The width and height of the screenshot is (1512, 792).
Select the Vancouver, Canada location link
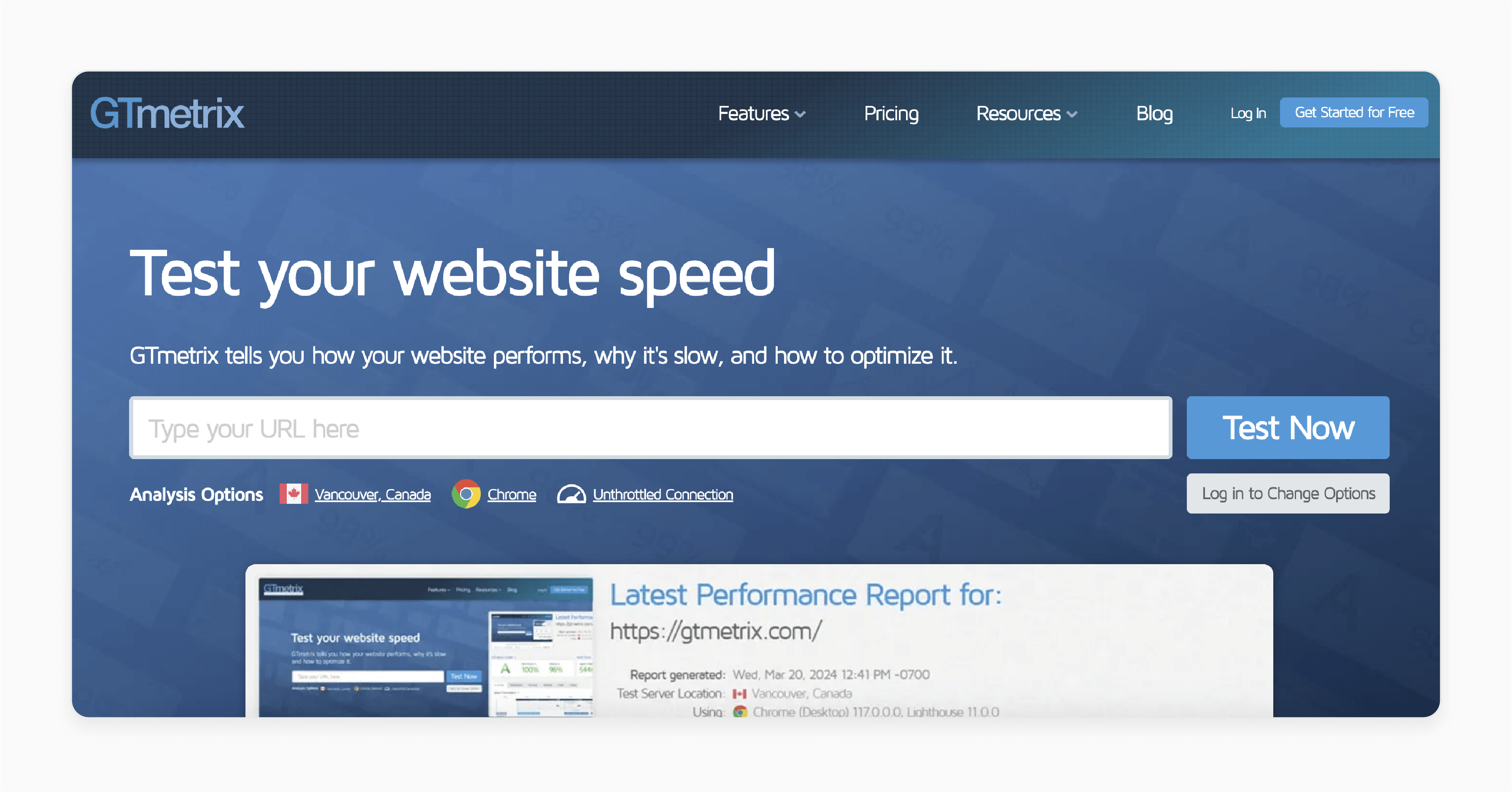click(x=373, y=495)
